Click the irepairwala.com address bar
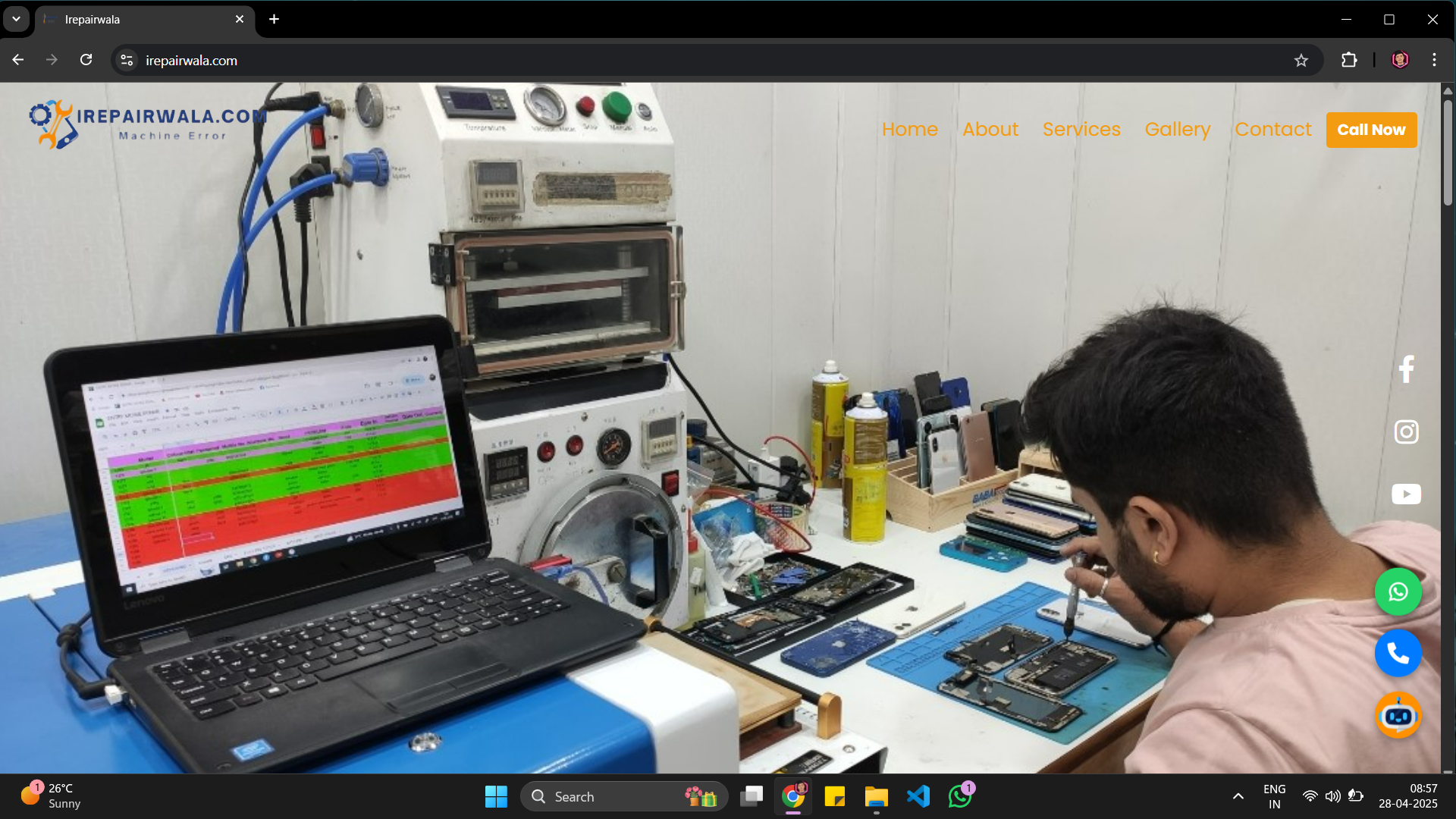 [x=717, y=61]
